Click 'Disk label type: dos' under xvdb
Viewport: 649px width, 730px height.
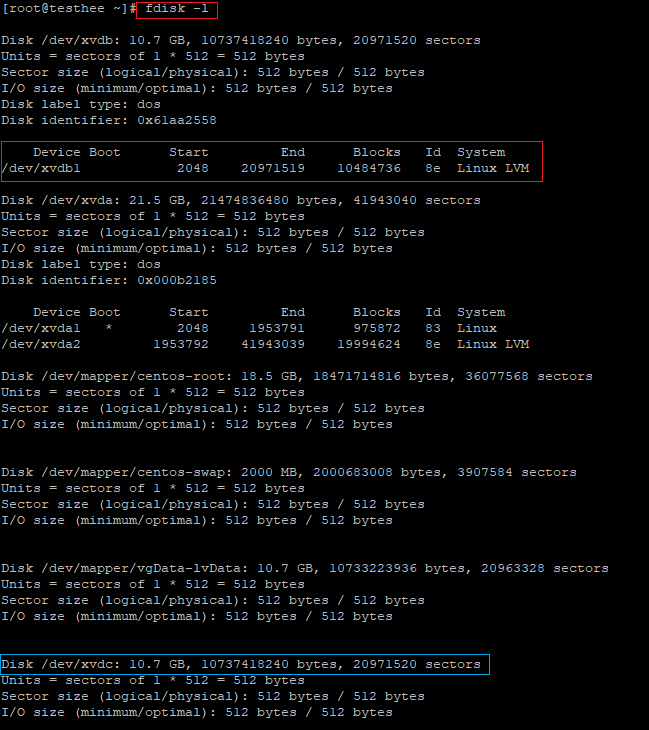[81, 105]
